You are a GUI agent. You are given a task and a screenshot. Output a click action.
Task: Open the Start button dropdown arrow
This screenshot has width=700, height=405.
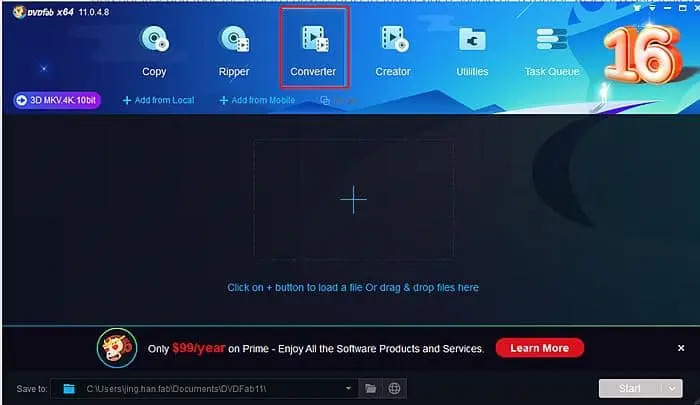tap(672, 388)
